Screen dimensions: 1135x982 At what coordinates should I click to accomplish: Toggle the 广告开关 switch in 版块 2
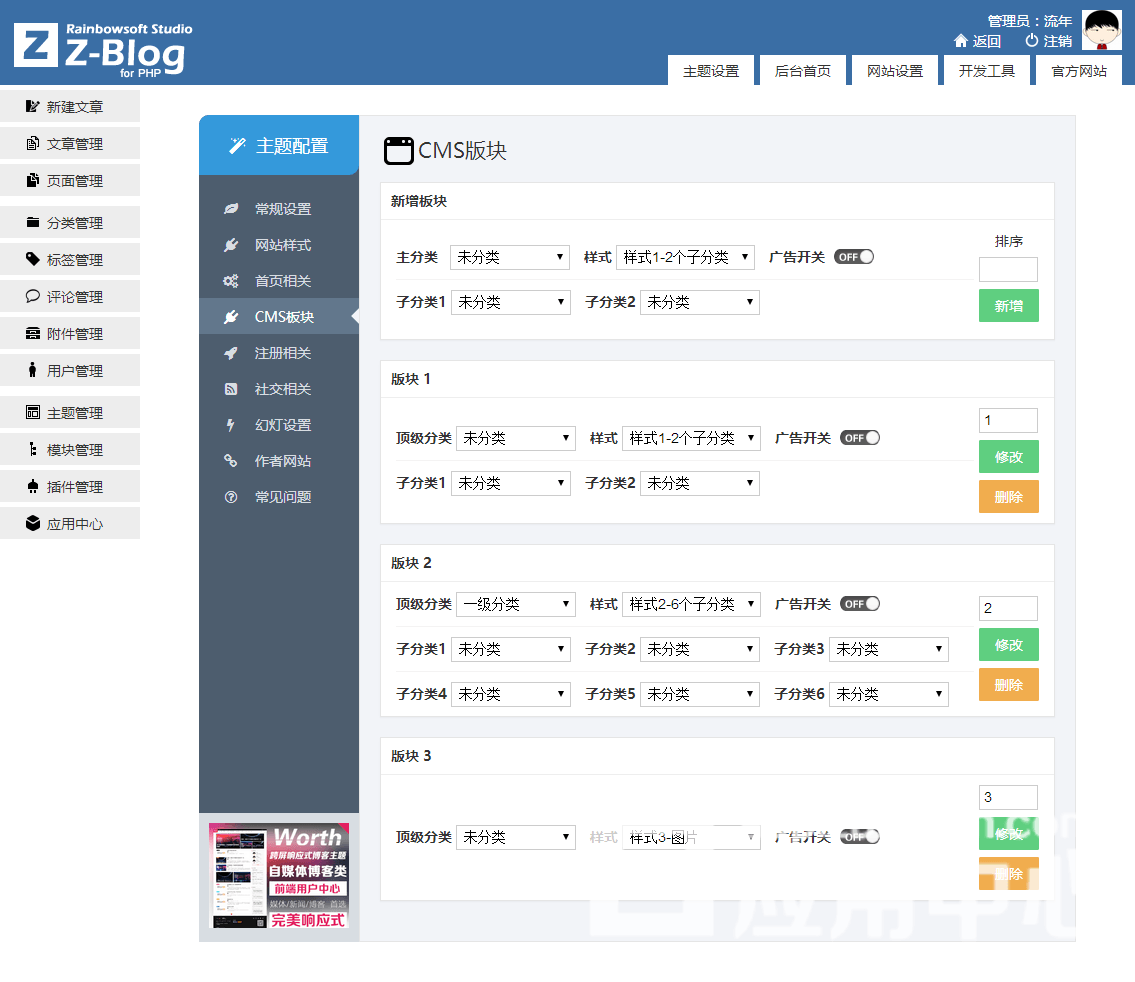860,604
